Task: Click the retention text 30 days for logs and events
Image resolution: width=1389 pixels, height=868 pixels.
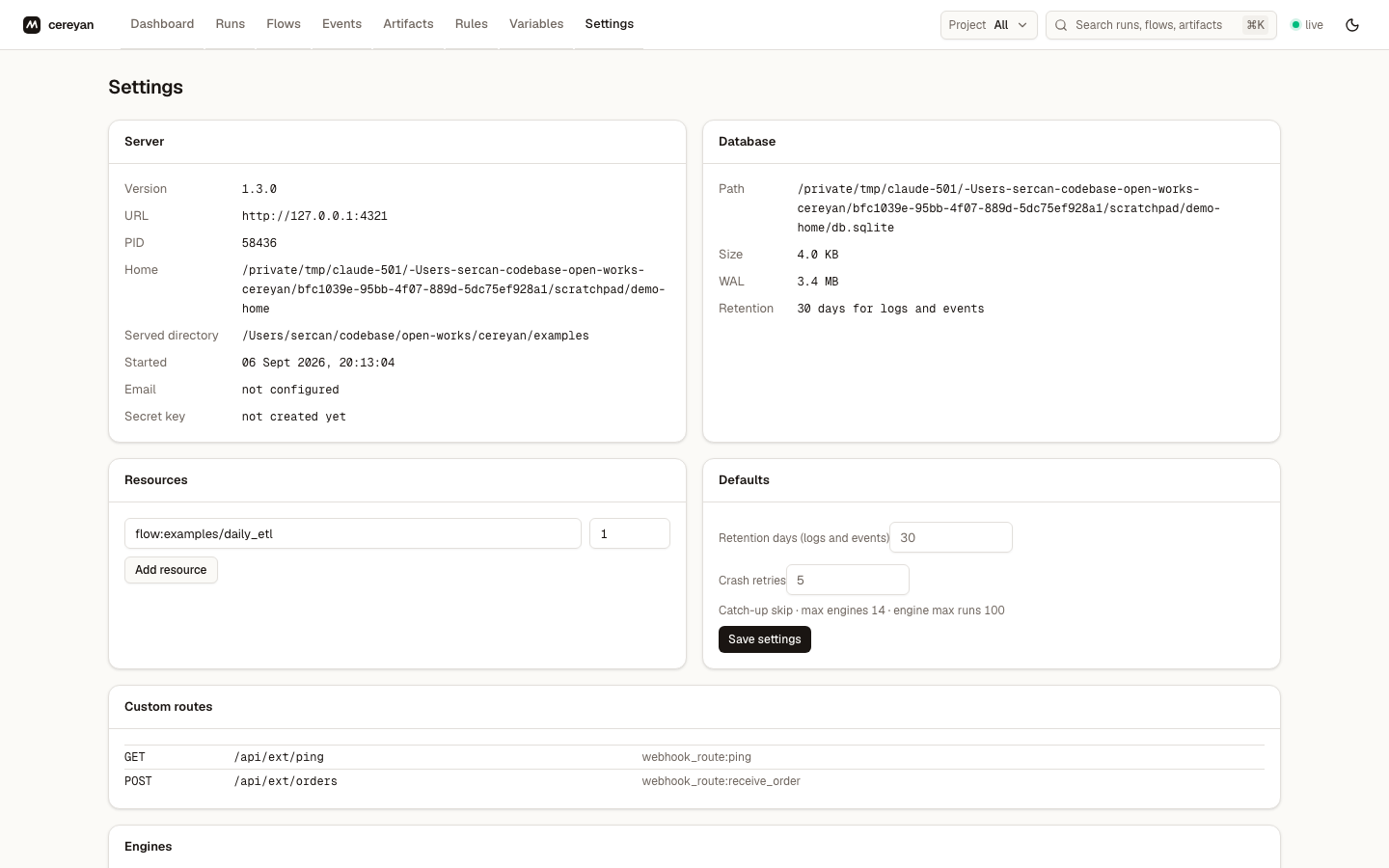Action: click(x=891, y=309)
